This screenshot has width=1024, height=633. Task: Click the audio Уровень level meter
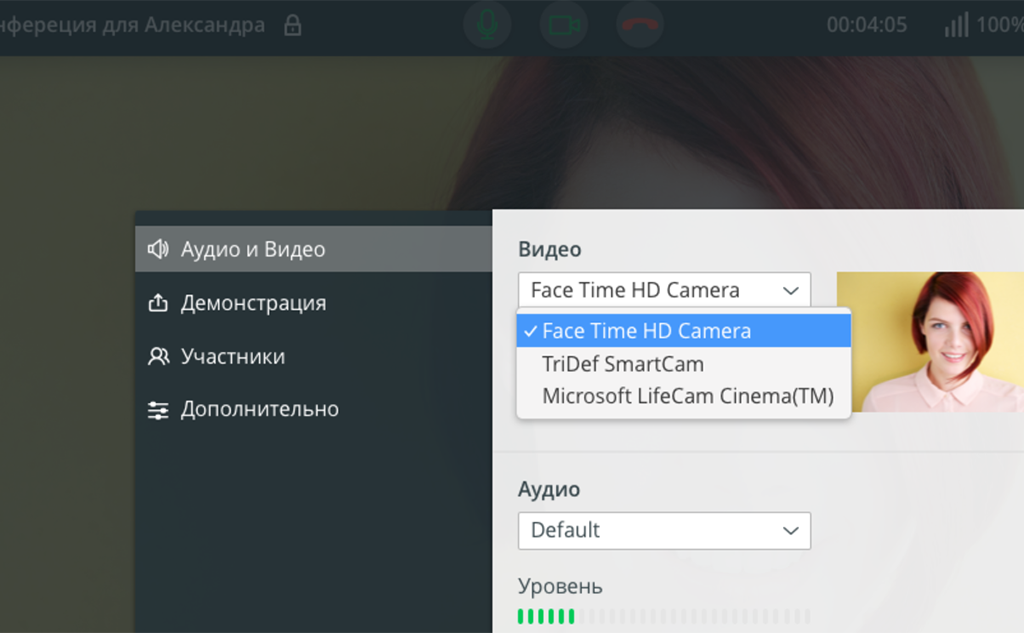[x=664, y=616]
